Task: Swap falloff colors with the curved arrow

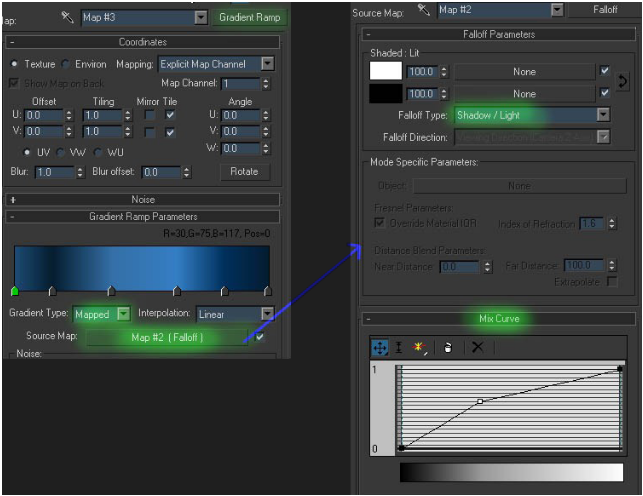Action: pyautogui.click(x=622, y=81)
